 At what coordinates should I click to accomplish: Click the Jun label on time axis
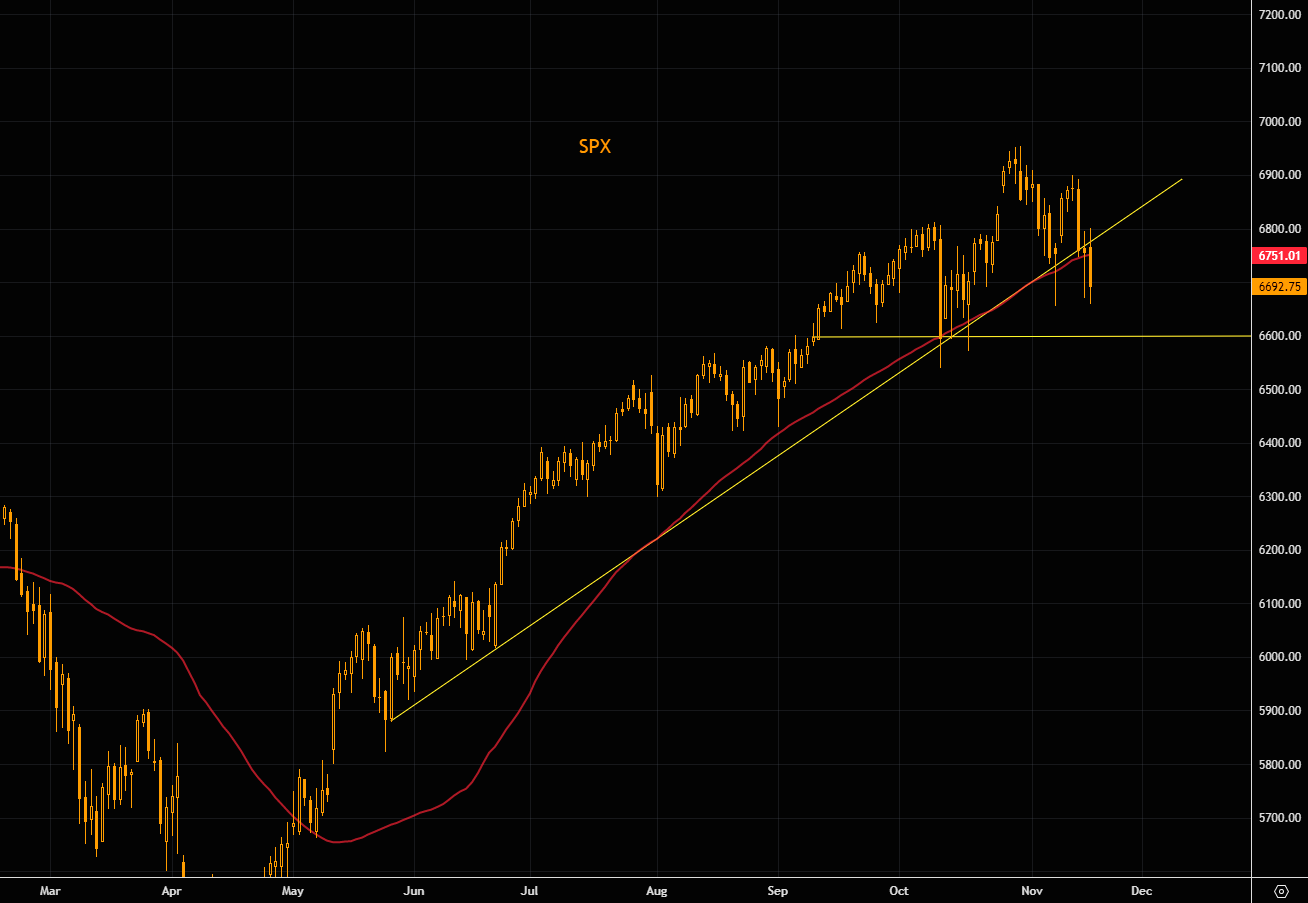click(x=414, y=889)
